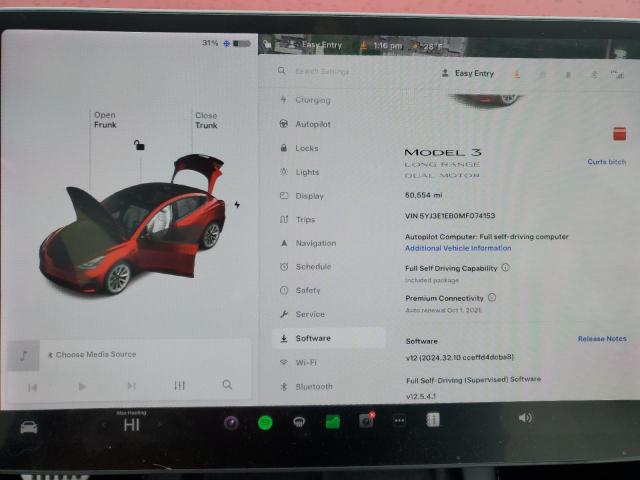Tap the Curts bitch vehicle name link
The width and height of the screenshot is (640, 480).
click(x=607, y=162)
